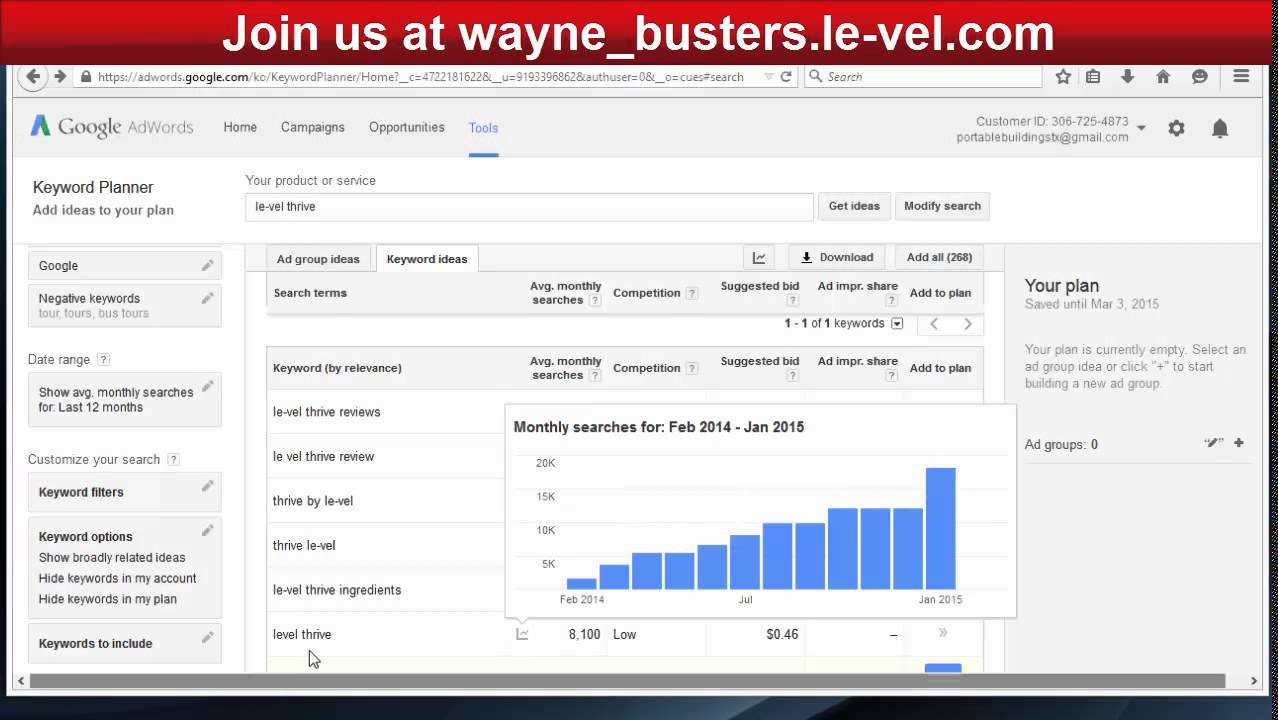
Task: Click the Add all (268) button
Action: point(939,258)
